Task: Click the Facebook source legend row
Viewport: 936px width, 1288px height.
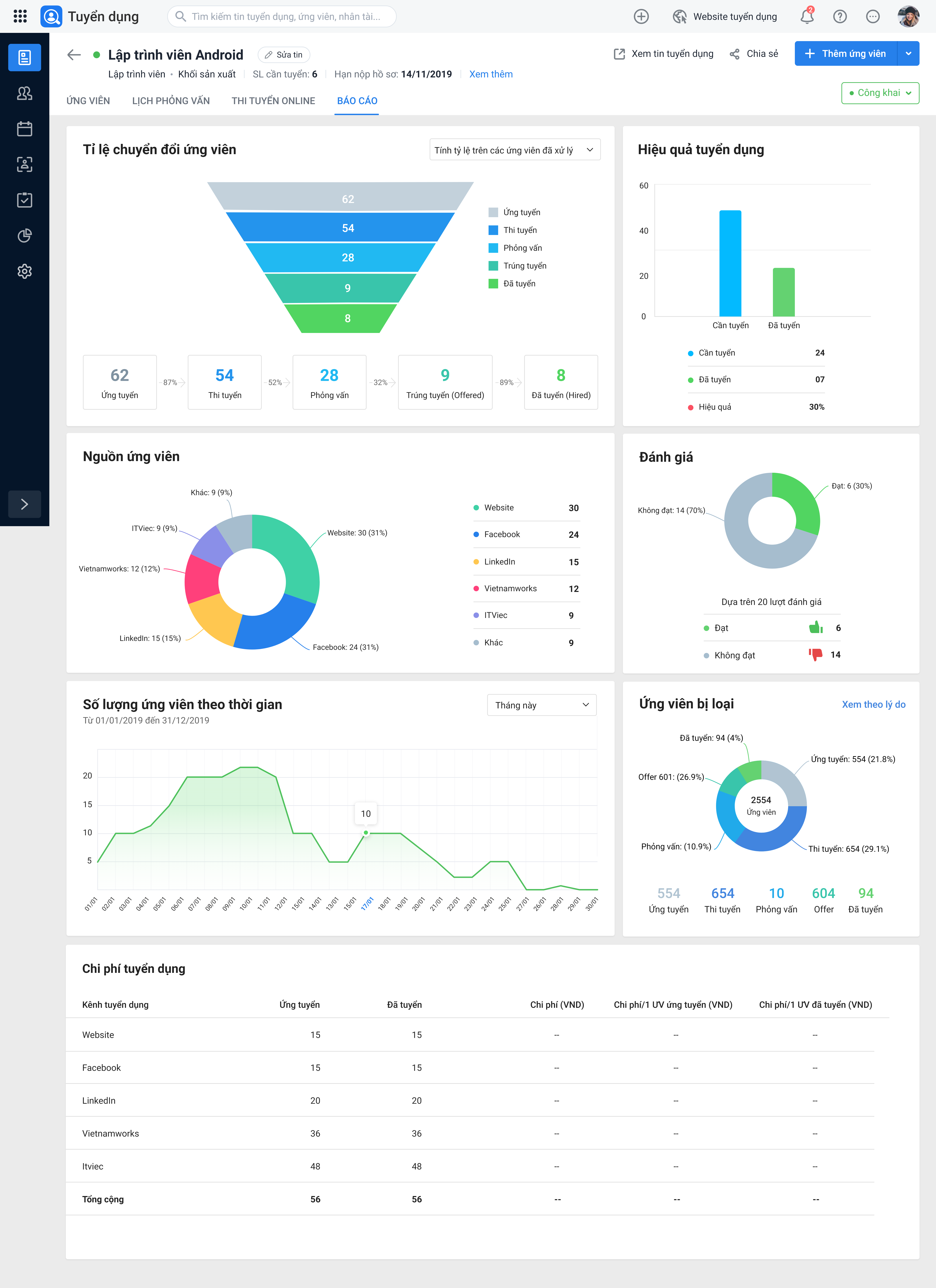Action: click(527, 534)
